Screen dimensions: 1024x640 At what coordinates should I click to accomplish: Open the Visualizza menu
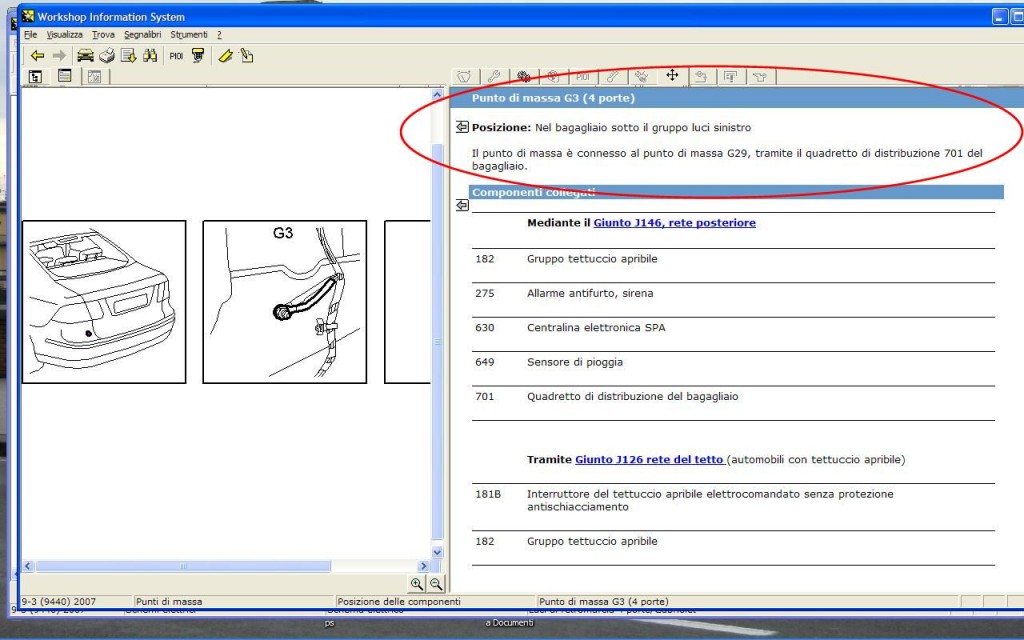coord(64,35)
